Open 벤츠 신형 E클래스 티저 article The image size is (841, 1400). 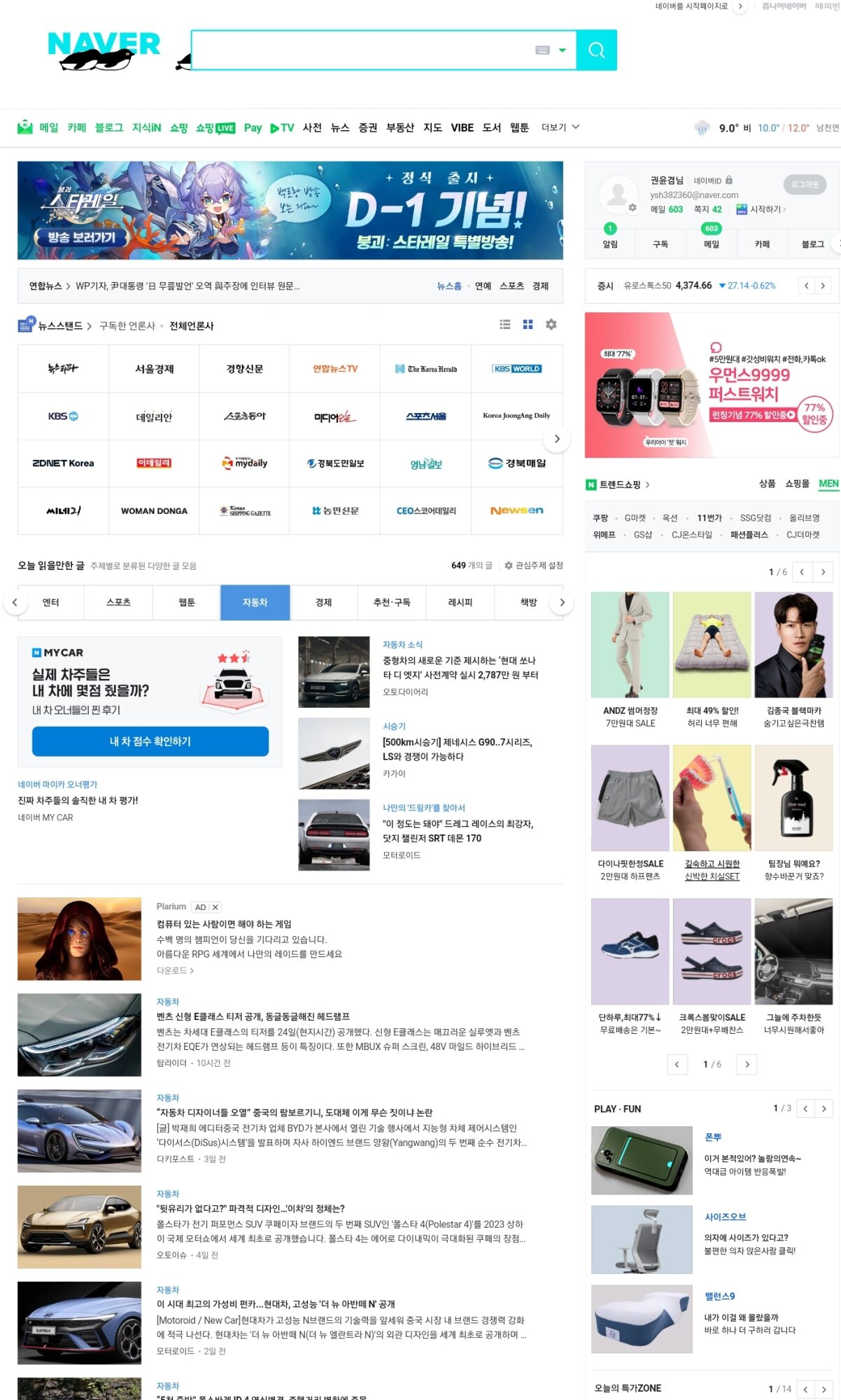(x=253, y=1016)
